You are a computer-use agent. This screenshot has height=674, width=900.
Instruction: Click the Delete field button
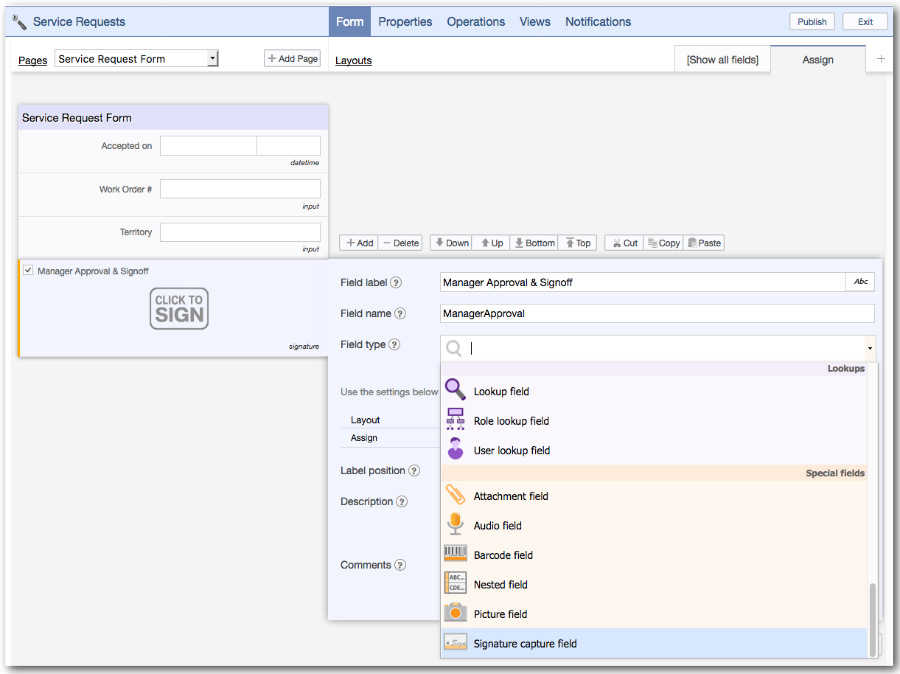click(401, 243)
